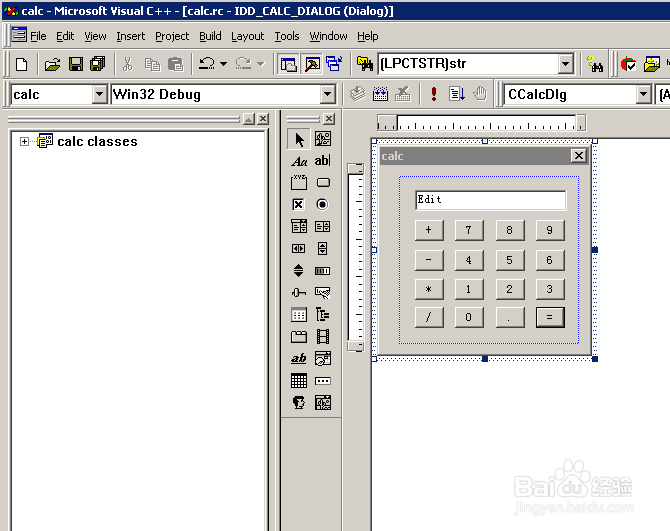Viewport: 670px width, 531px height.
Task: Click the Edit text box in calc dialog
Action: 491,200
